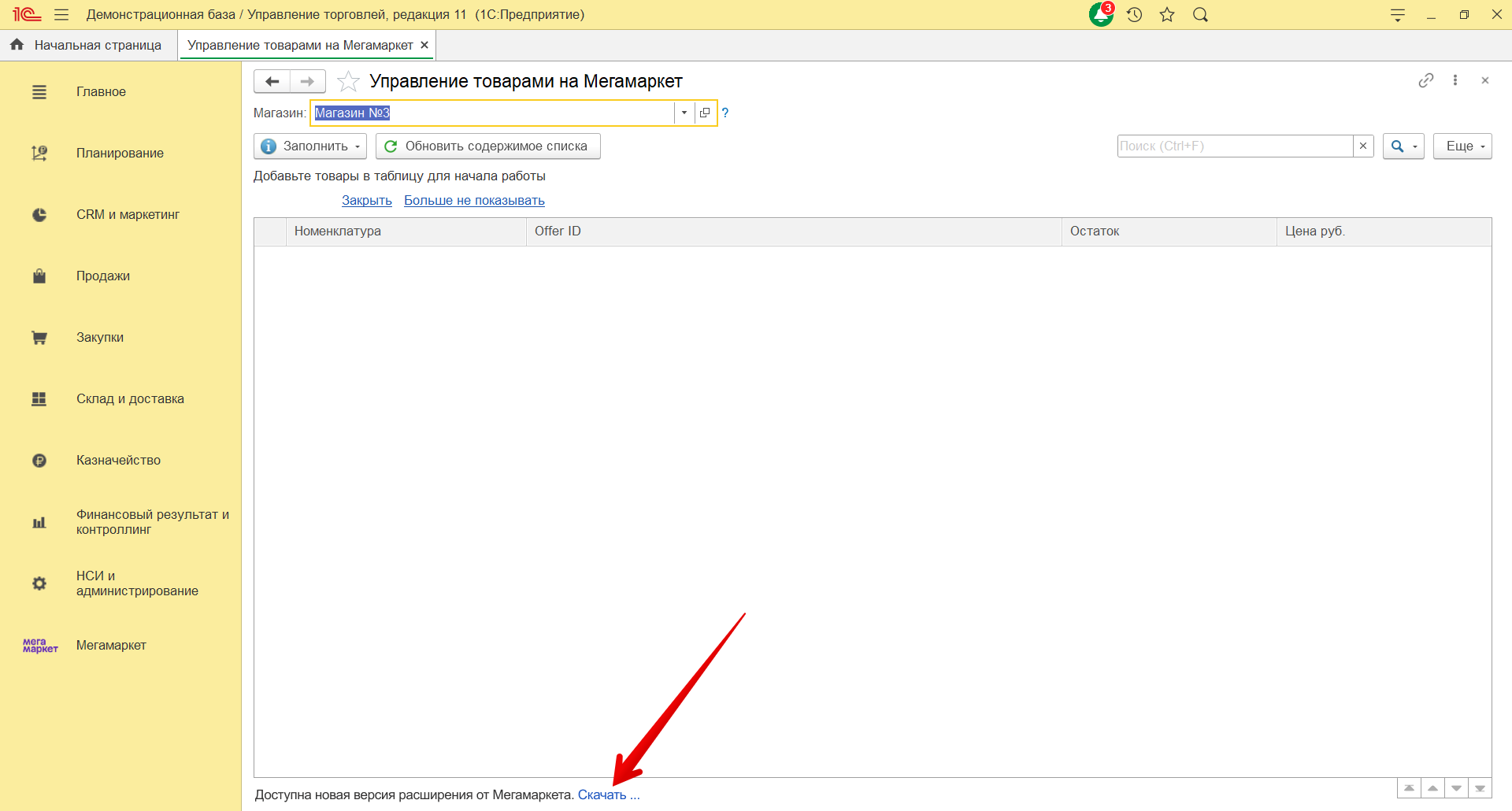Click the Остаток column header
Viewport: 1512px width, 811px height.
point(1169,231)
